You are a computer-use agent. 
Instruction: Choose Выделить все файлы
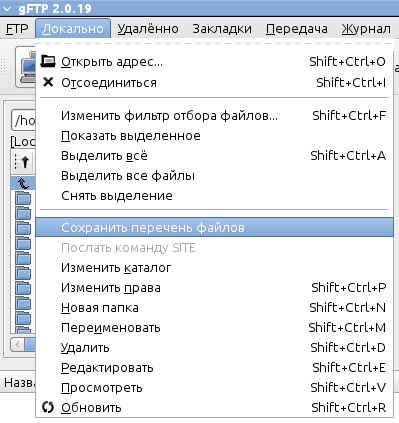pos(214,176)
